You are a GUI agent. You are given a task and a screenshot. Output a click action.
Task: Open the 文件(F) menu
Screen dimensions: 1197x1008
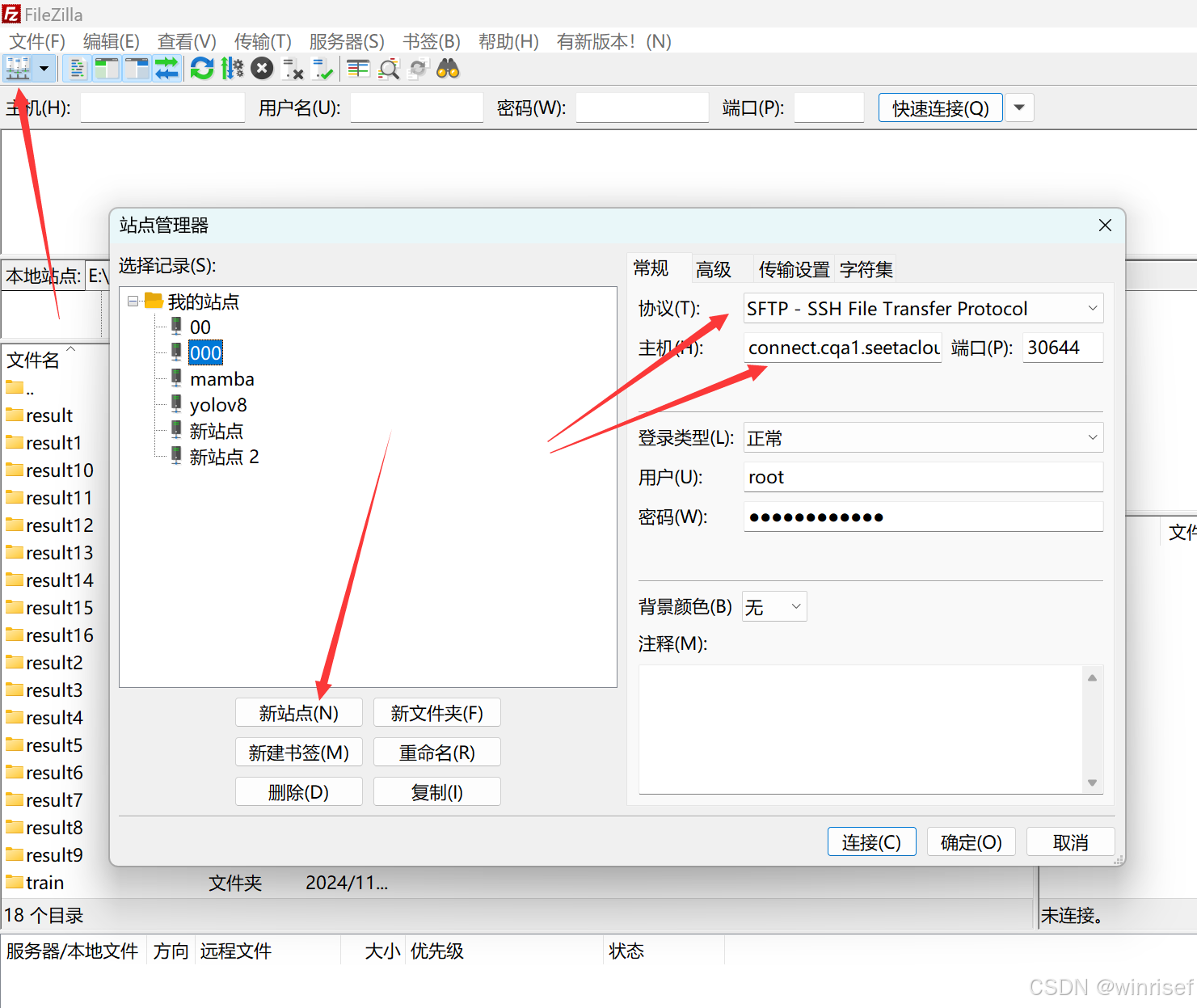[37, 41]
